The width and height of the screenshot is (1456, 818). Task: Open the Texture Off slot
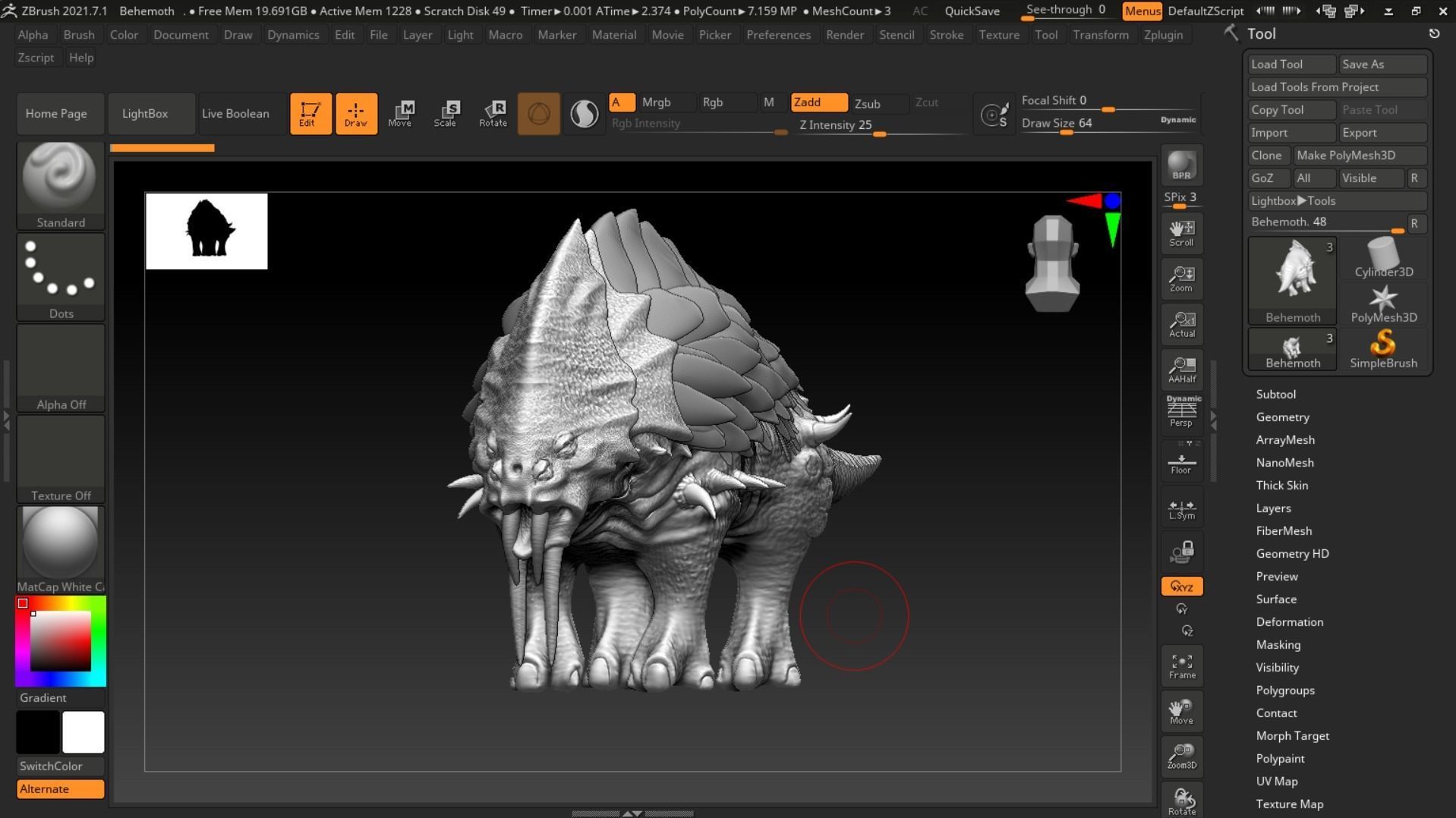pyautogui.click(x=61, y=458)
